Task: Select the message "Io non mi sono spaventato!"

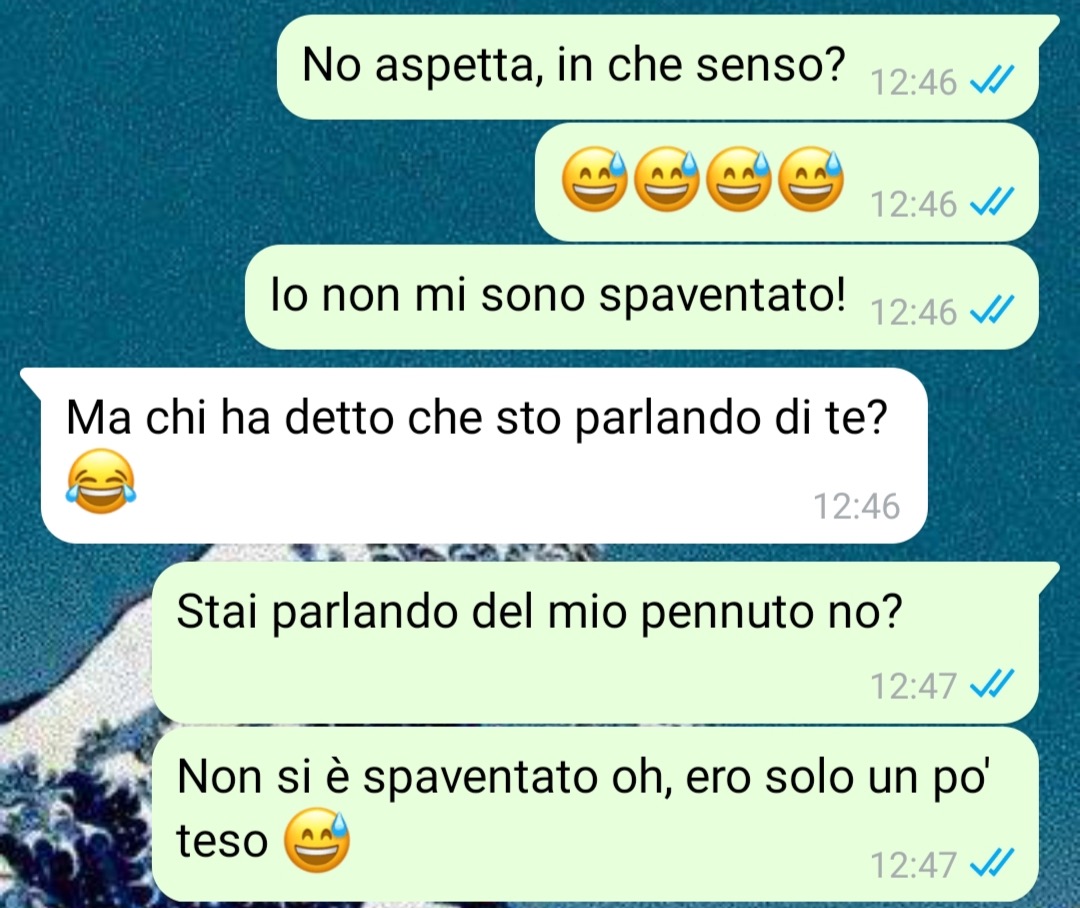Action: 642,297
